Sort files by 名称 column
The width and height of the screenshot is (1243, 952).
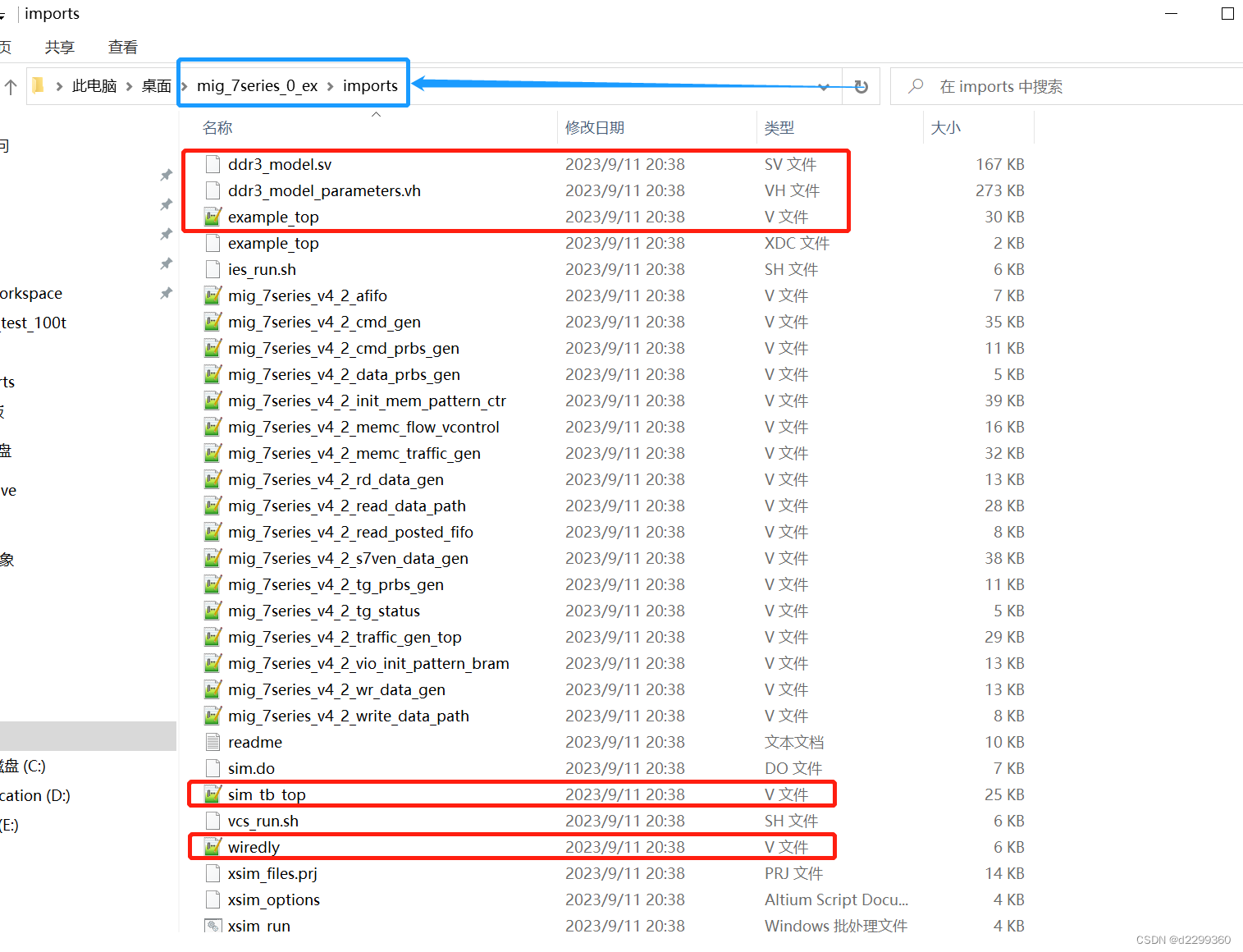tap(217, 127)
